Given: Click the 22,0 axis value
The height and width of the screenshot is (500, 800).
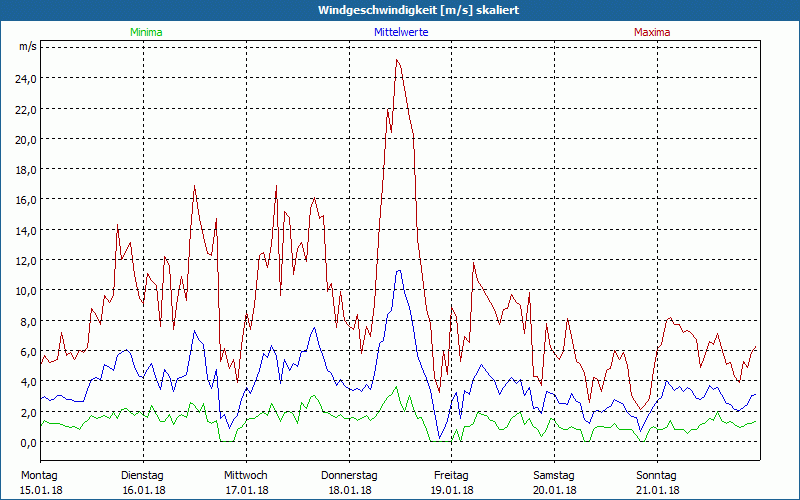Looking at the screenshot, I should [x=26, y=109].
